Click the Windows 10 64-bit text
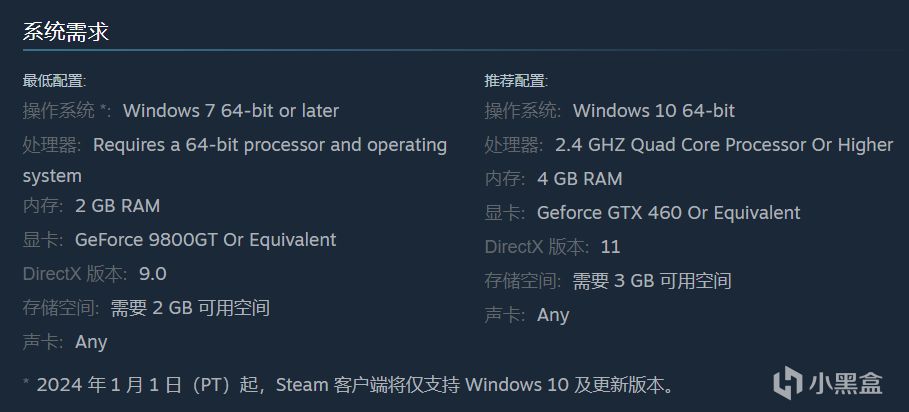 click(x=653, y=111)
